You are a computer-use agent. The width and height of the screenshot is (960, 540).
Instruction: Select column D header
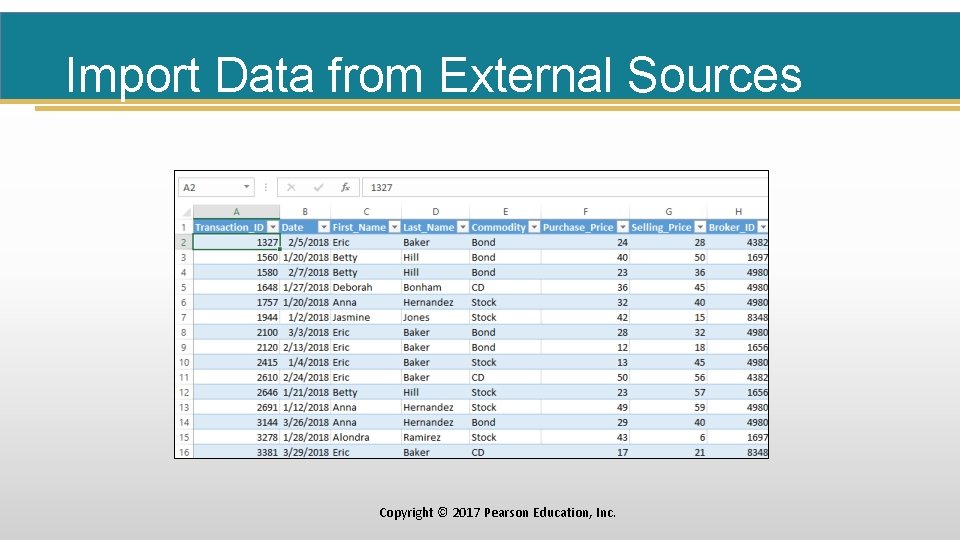click(x=435, y=212)
